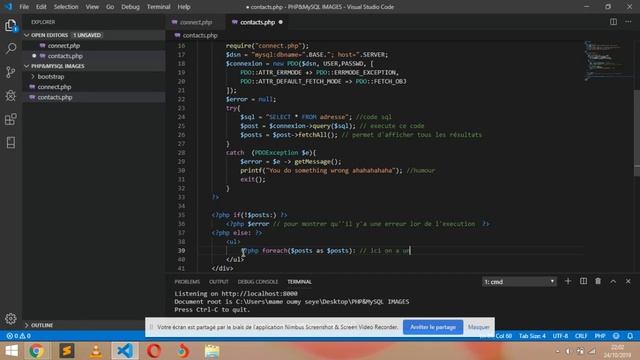
Task: Split the editor to the right
Action: 613,22
